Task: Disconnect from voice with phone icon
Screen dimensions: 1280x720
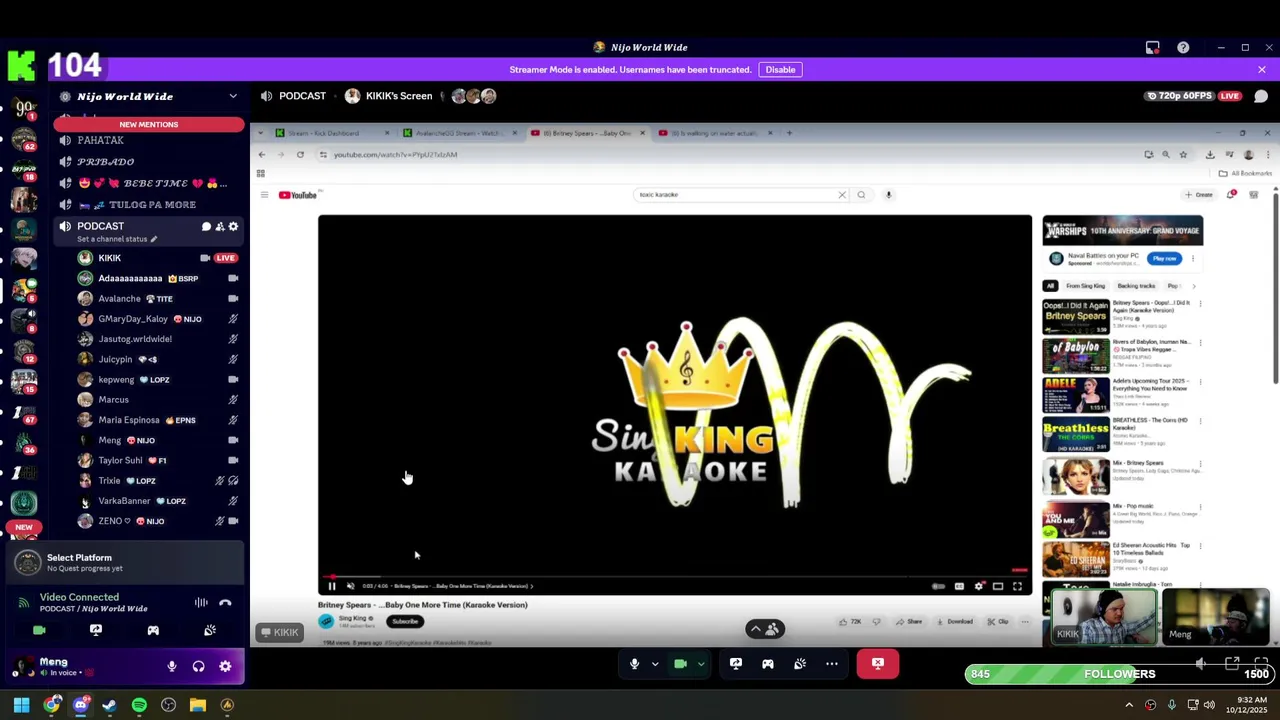Action: pos(225,602)
